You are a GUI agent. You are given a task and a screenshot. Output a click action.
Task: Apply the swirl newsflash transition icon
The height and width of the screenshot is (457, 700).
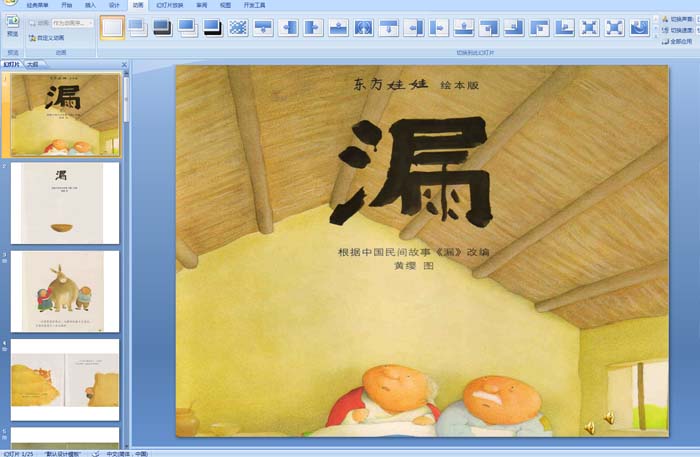pyautogui.click(x=639, y=28)
